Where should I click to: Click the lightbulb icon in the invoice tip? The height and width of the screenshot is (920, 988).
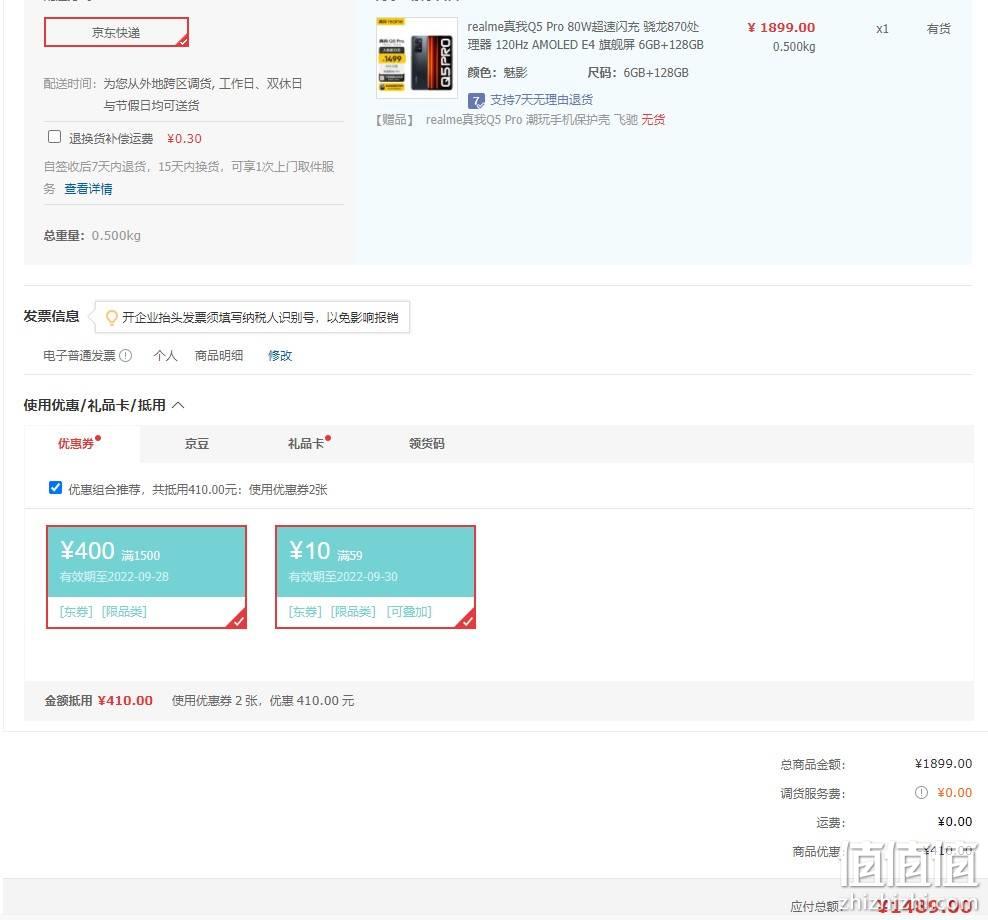pos(112,318)
